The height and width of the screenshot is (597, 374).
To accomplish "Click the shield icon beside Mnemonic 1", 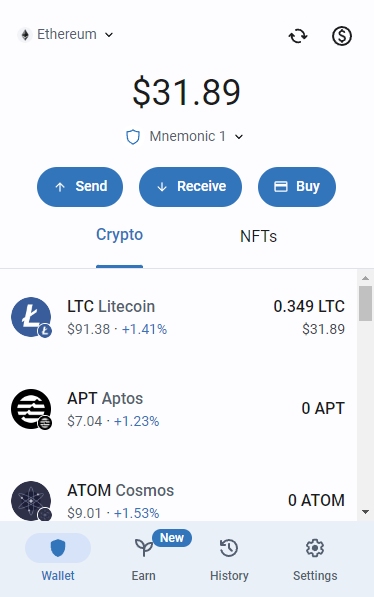I will pyautogui.click(x=133, y=137).
